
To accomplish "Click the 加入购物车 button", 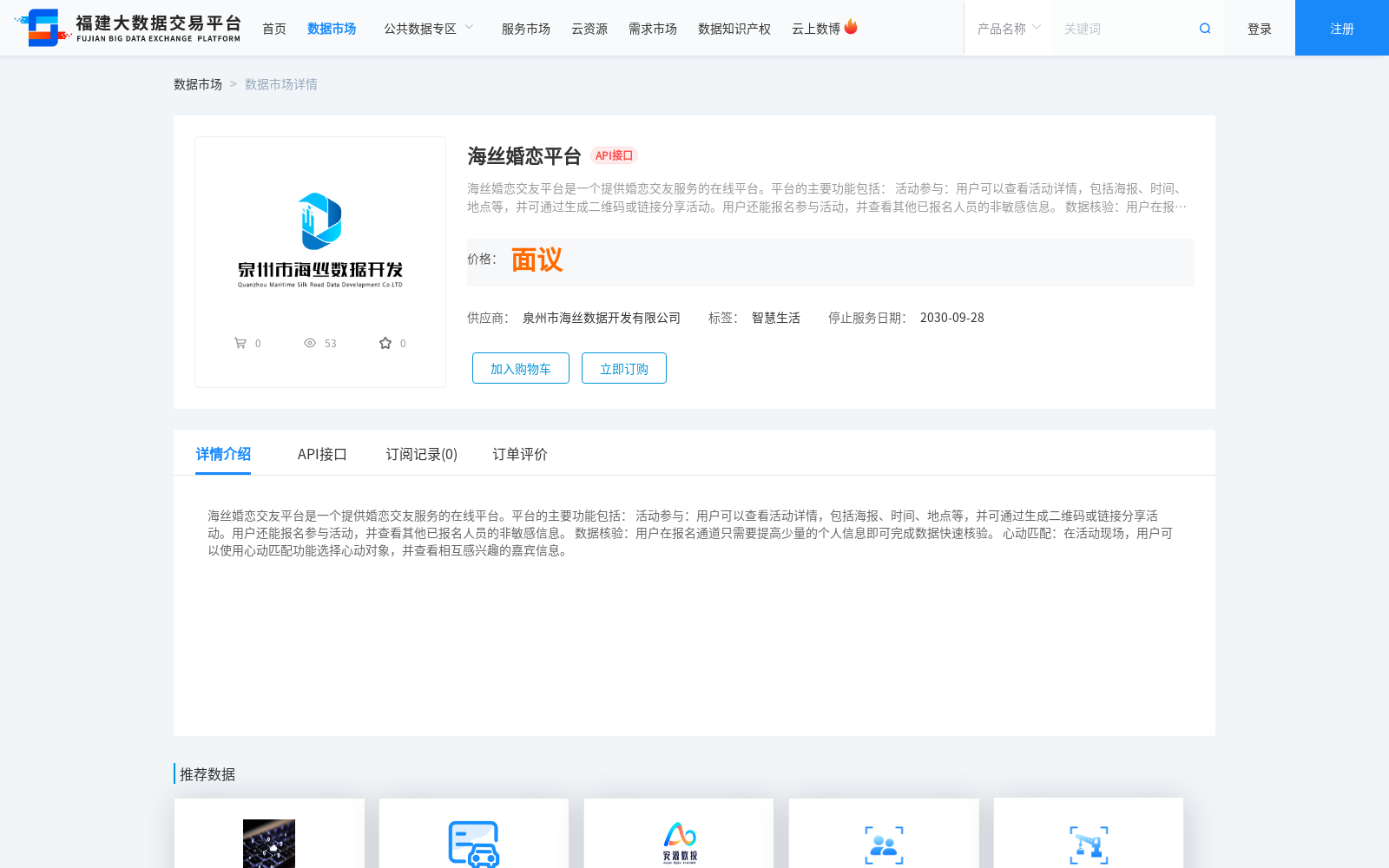I will click(x=521, y=368).
